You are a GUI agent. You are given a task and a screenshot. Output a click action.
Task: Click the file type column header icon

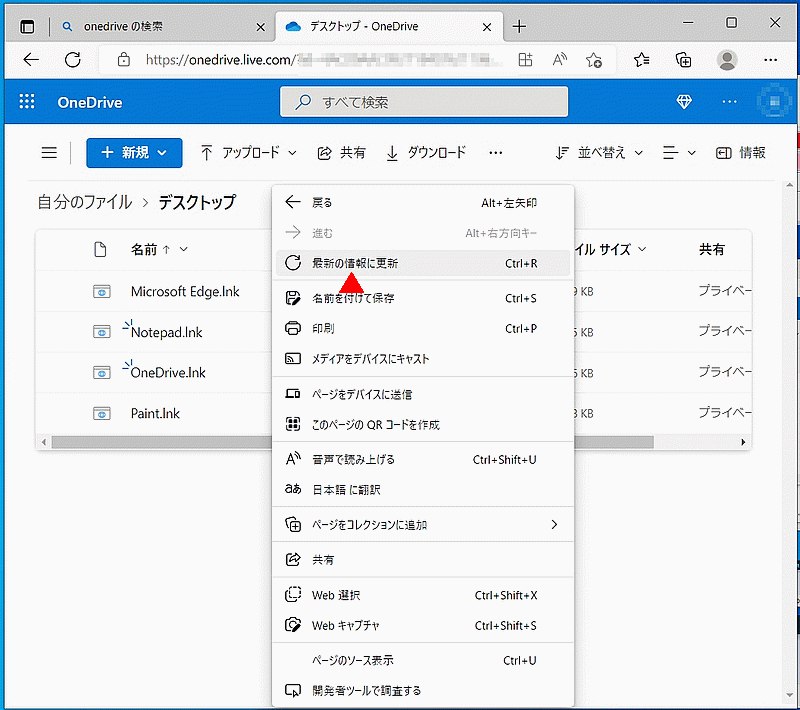[x=101, y=249]
